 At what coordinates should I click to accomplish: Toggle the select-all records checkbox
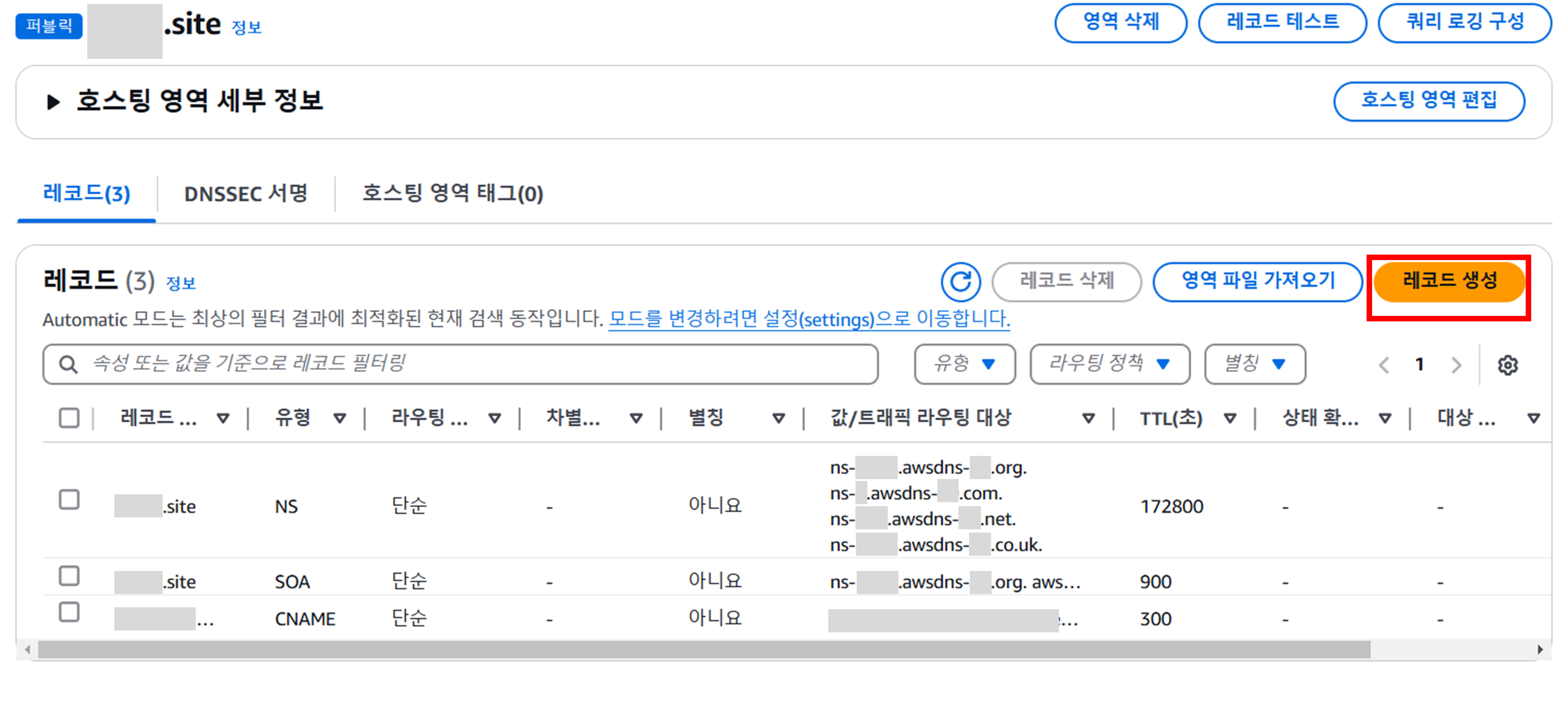coord(69,418)
